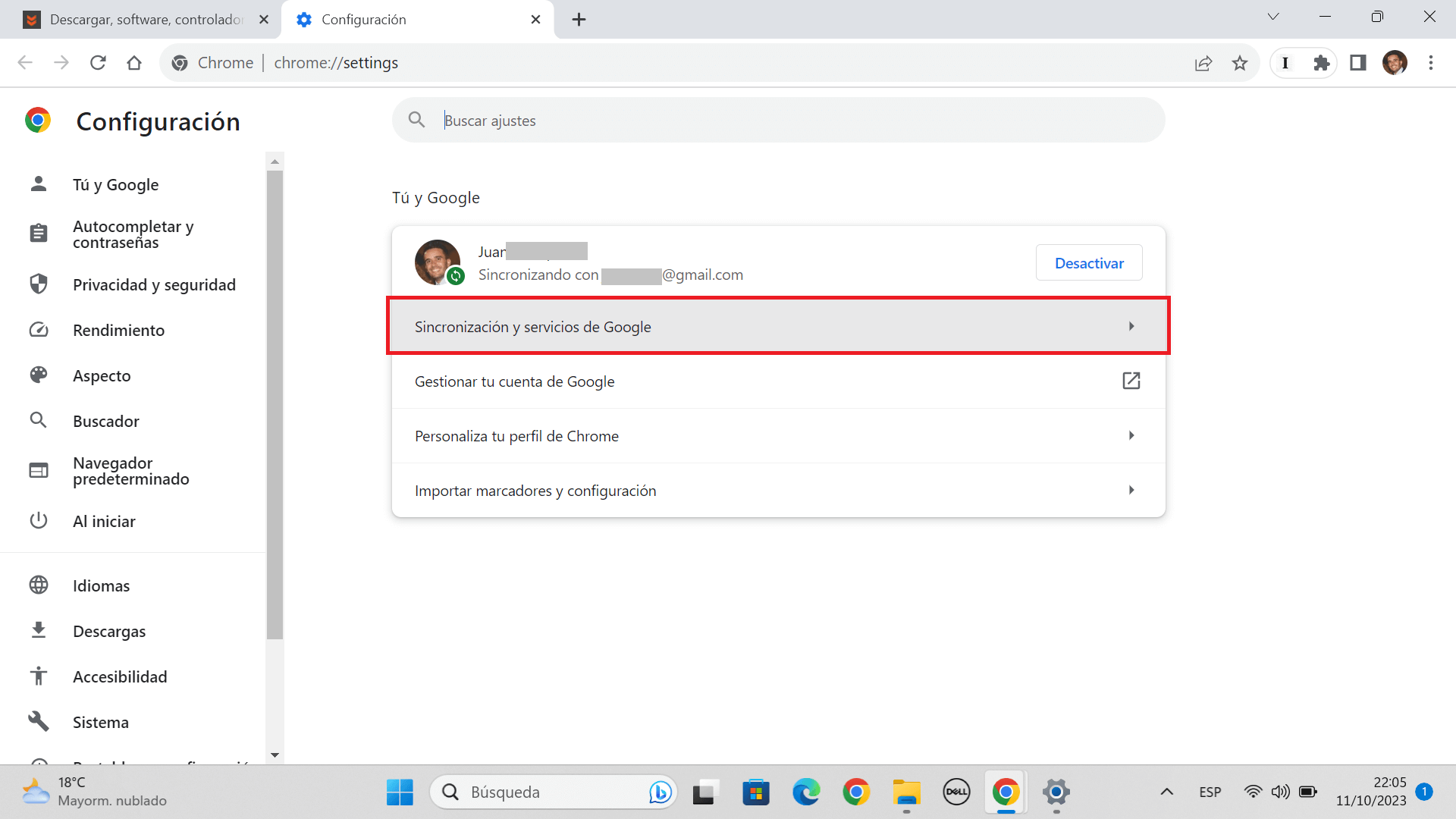Reload the settings page

(98, 63)
